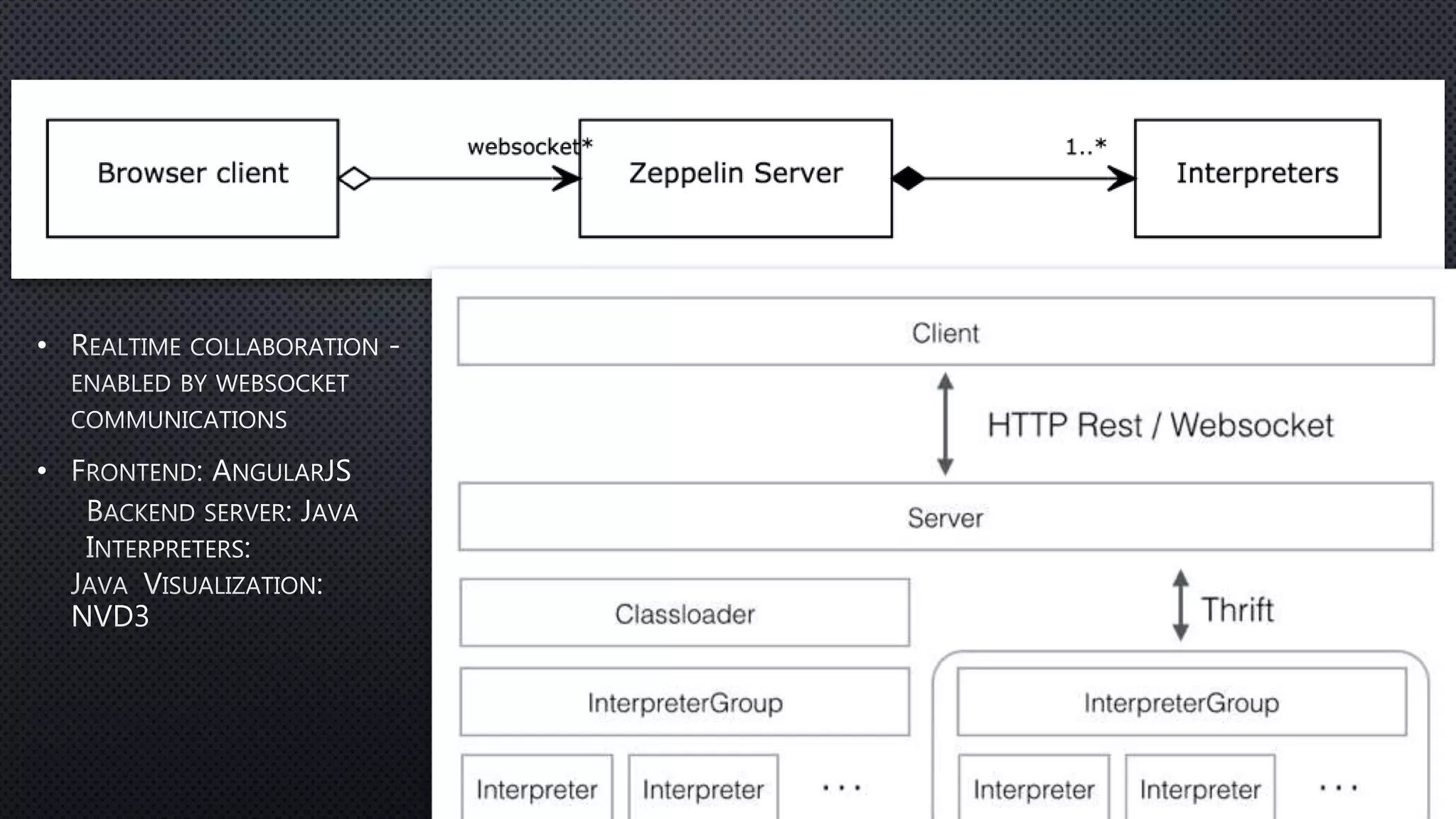Screen dimensions: 1456x819
Task: Click the Client layer box
Action: pos(946,332)
